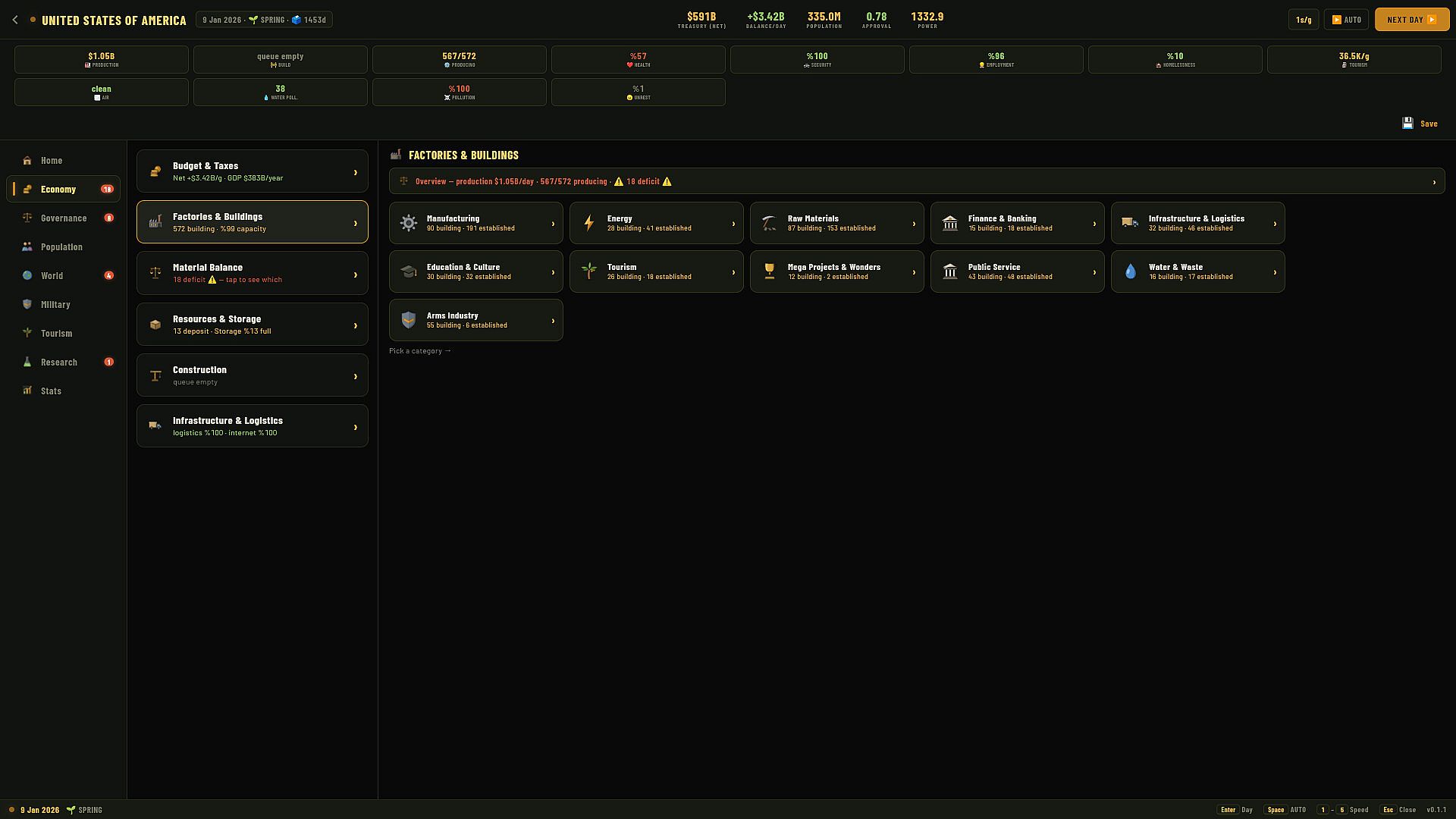Expand Material Balance chevron
The image size is (1456, 819).
(355, 275)
